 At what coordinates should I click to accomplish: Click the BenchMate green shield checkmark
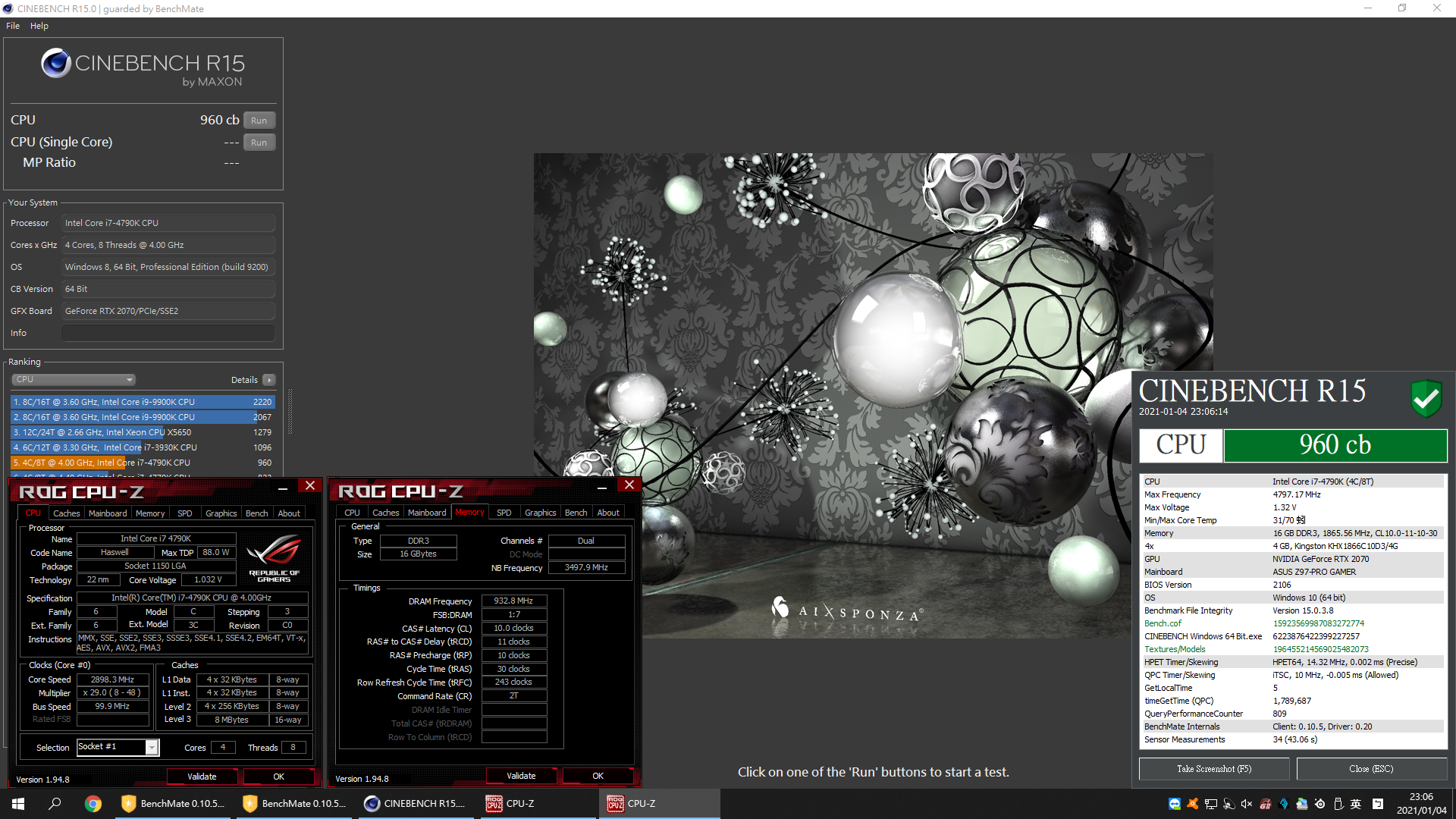tap(1426, 397)
